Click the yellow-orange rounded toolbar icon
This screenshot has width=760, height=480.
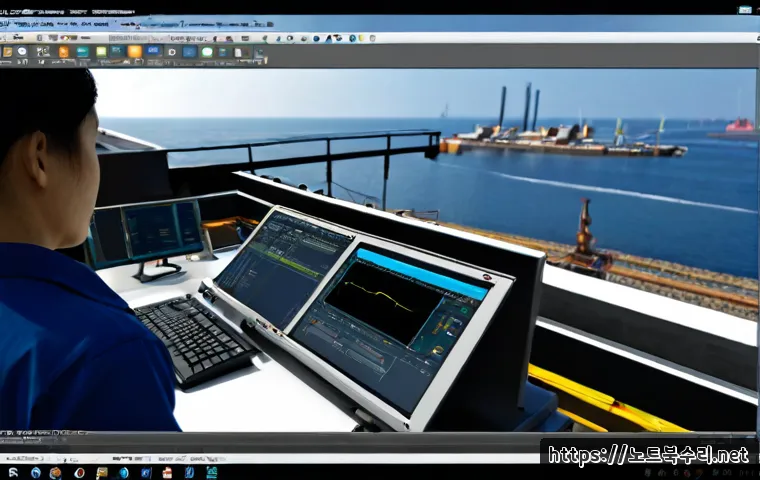pyautogui.click(x=135, y=51)
